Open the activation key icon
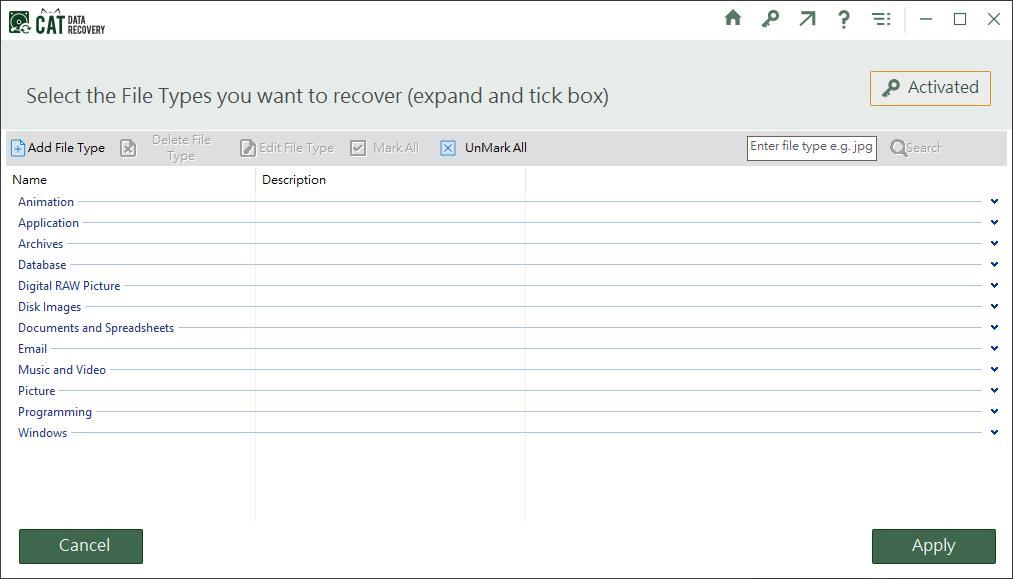The width and height of the screenshot is (1013, 579). 770,18
